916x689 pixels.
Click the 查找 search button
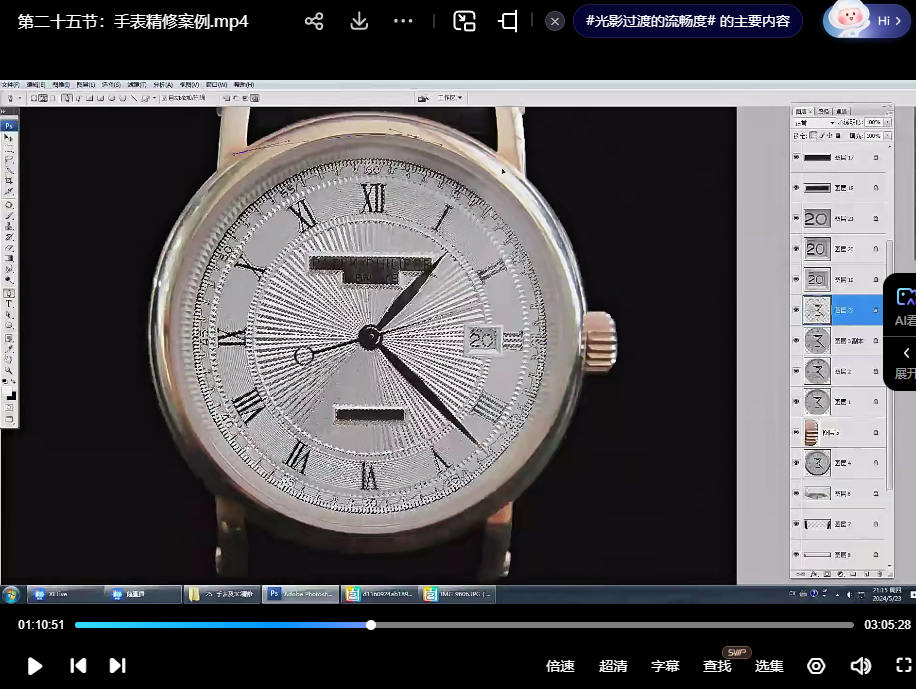click(x=717, y=666)
